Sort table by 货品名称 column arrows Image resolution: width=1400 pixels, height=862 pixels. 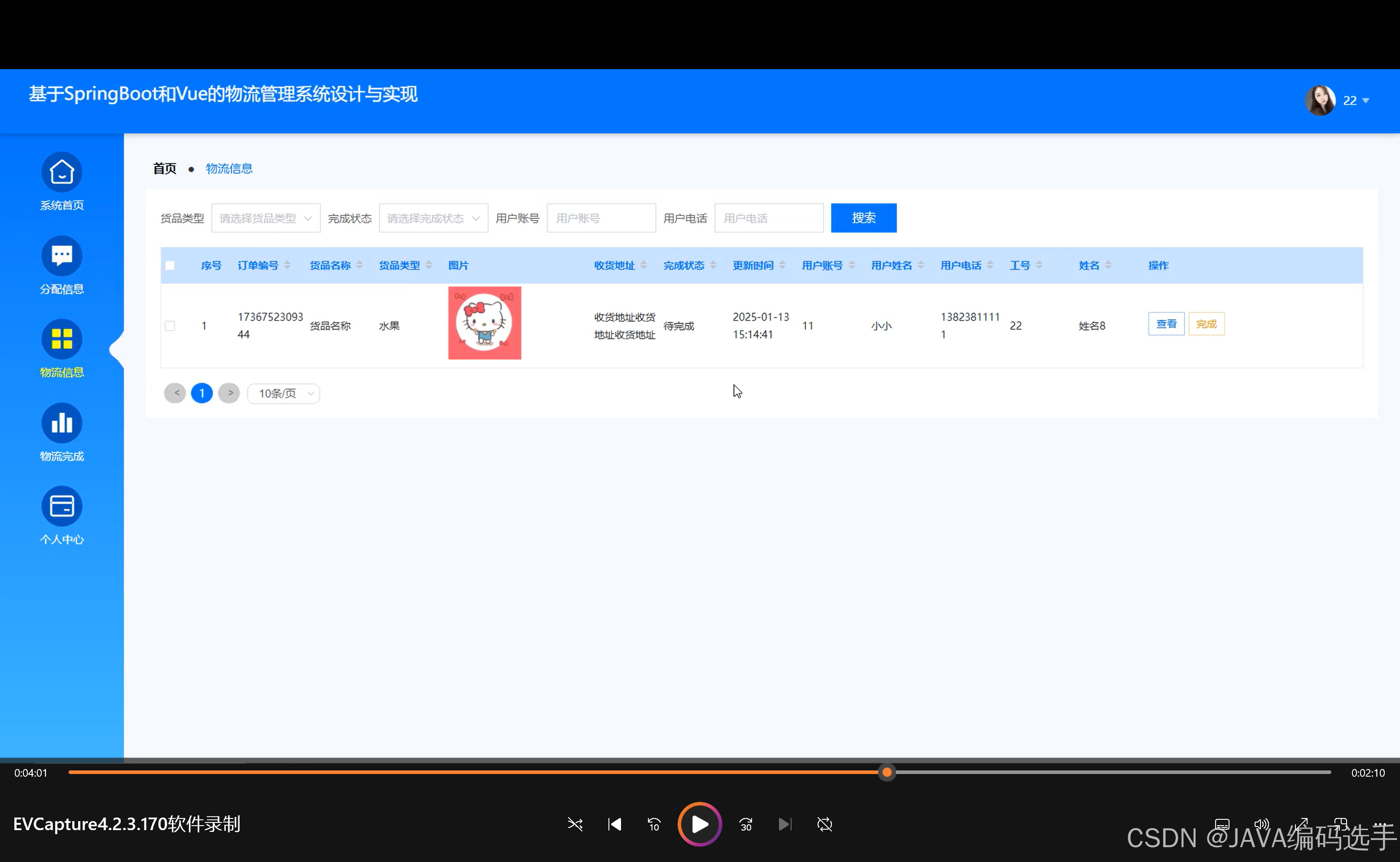point(359,265)
